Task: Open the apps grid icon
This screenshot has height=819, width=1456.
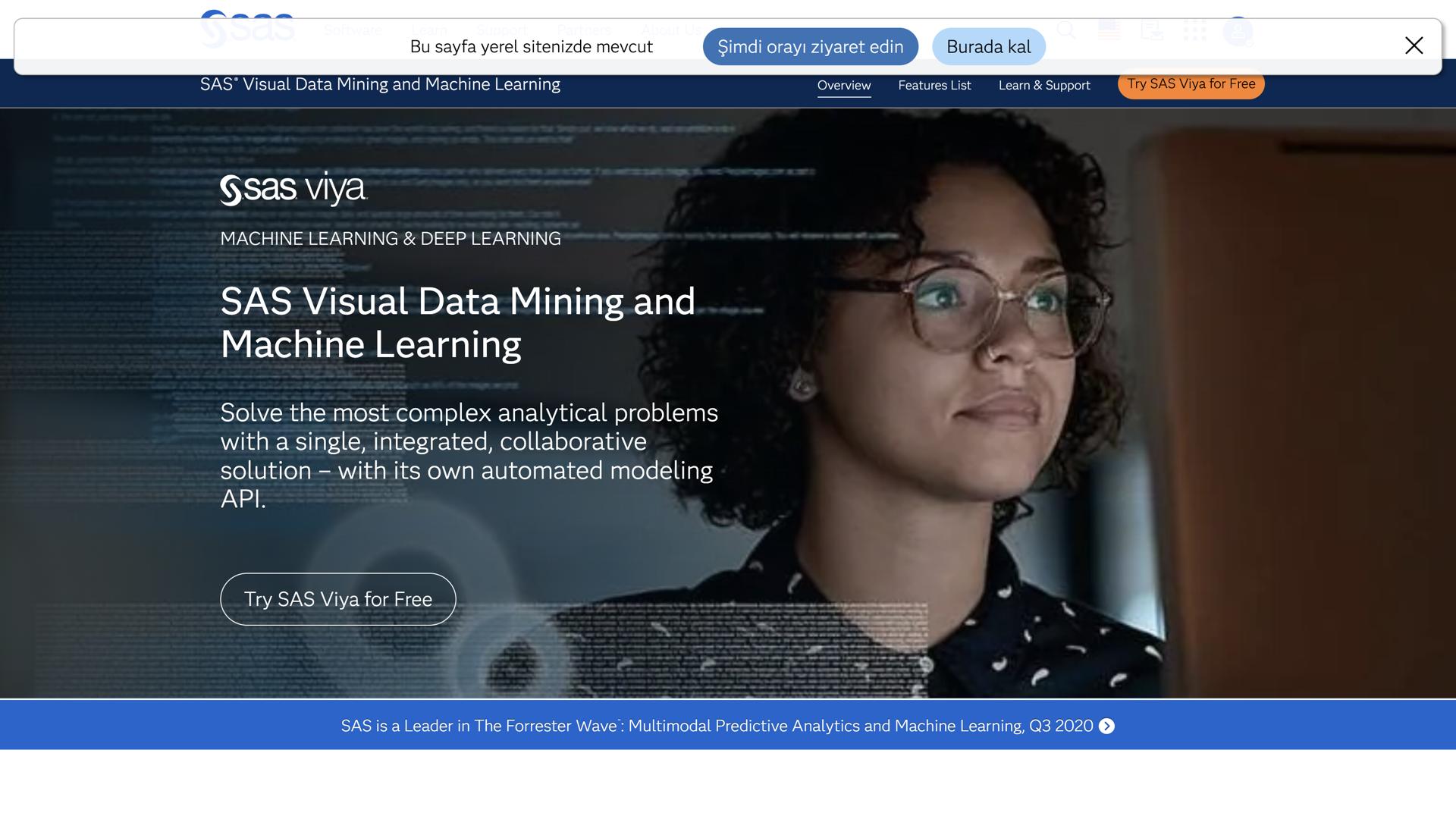Action: pos(1196,30)
